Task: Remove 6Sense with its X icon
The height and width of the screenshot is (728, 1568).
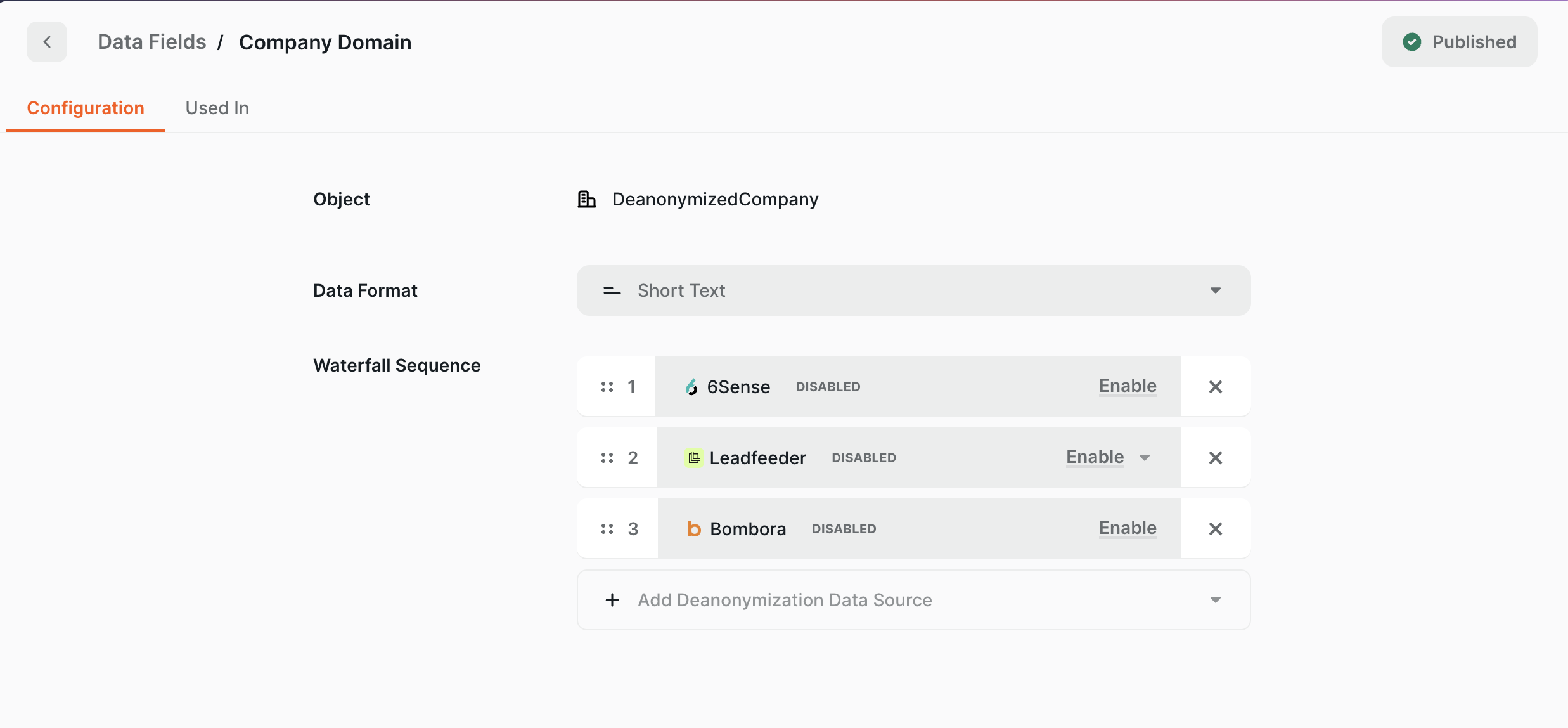Action: [x=1215, y=387]
